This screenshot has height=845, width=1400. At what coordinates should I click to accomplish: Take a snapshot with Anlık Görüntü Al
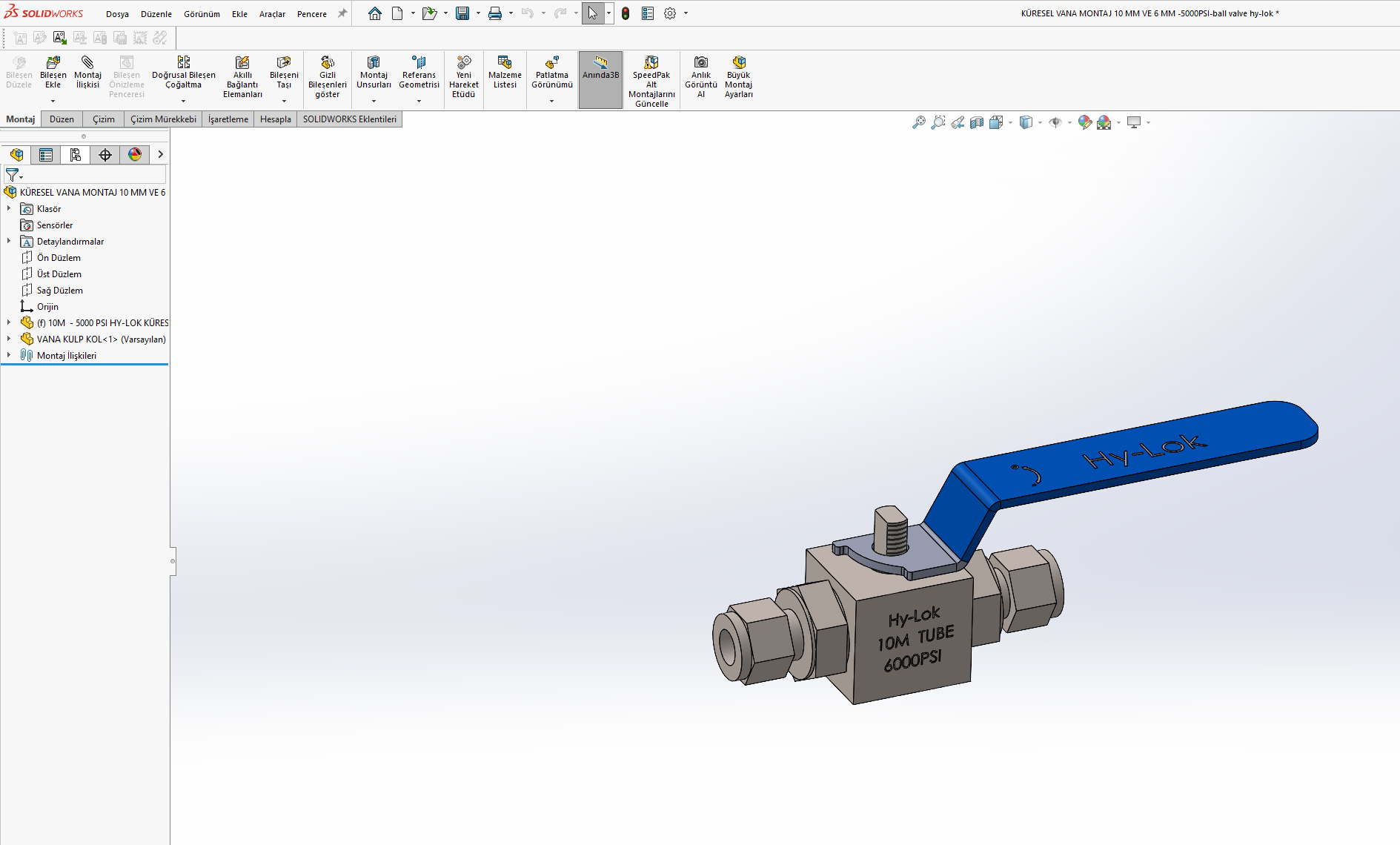(x=700, y=77)
